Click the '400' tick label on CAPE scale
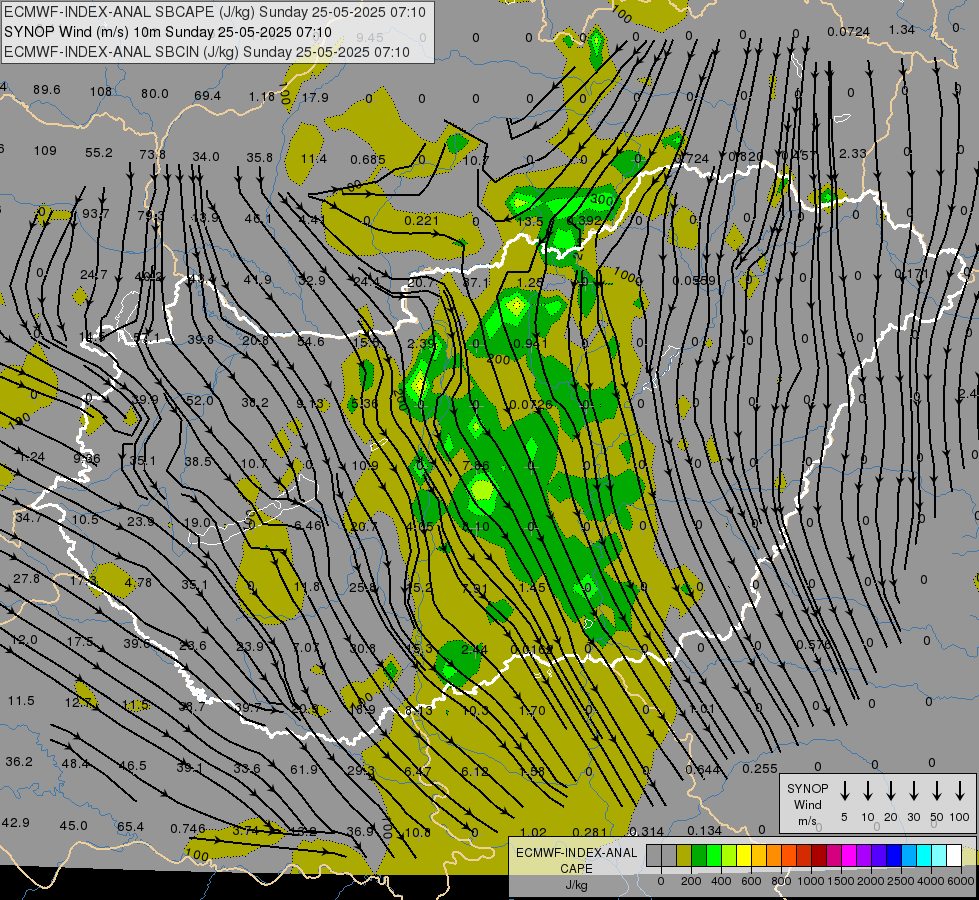This screenshot has height=900, width=979. pos(721,881)
